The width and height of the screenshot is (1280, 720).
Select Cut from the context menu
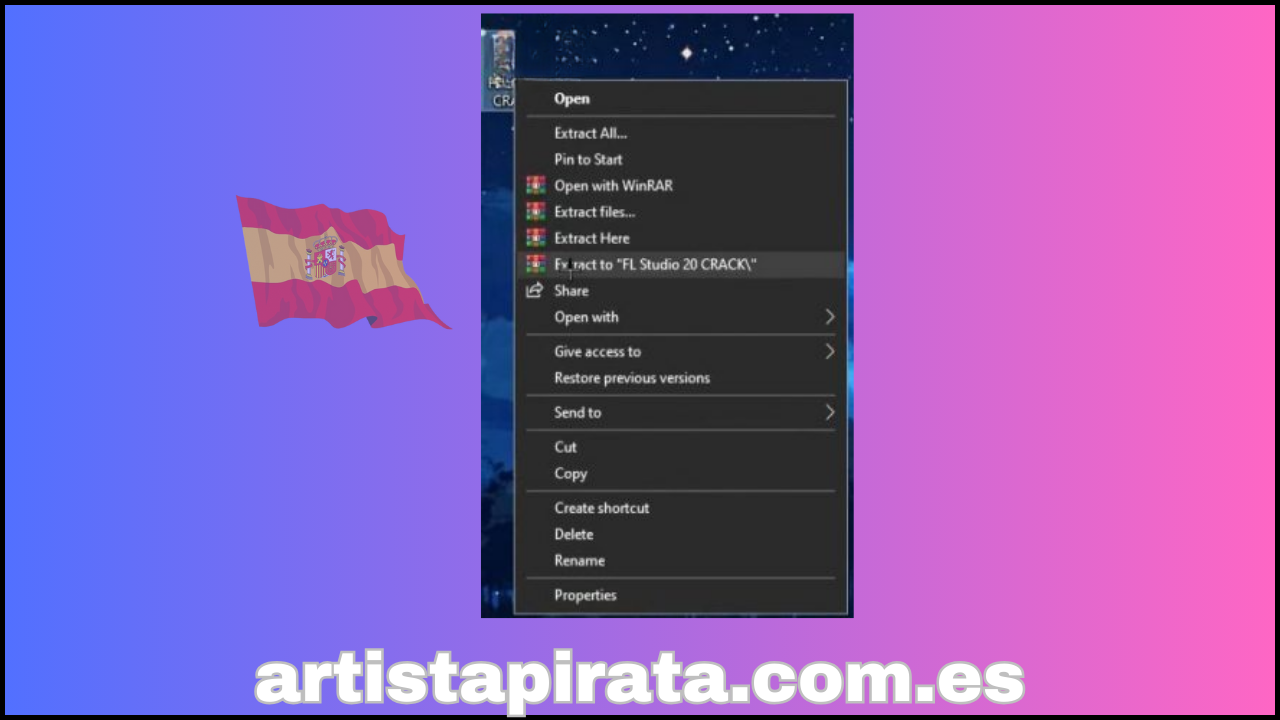click(x=565, y=447)
